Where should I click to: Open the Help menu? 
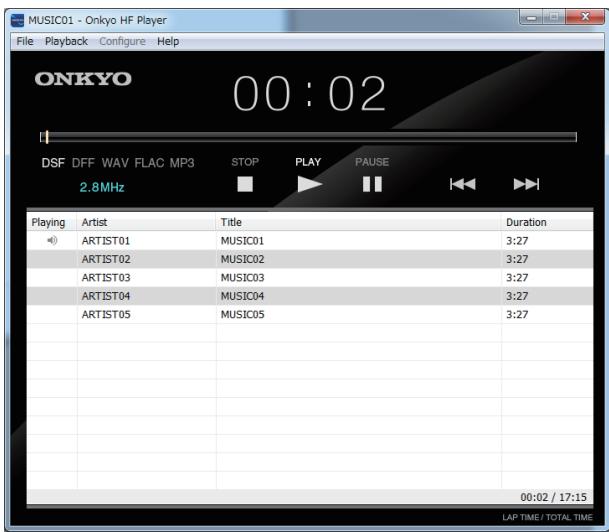(x=168, y=41)
